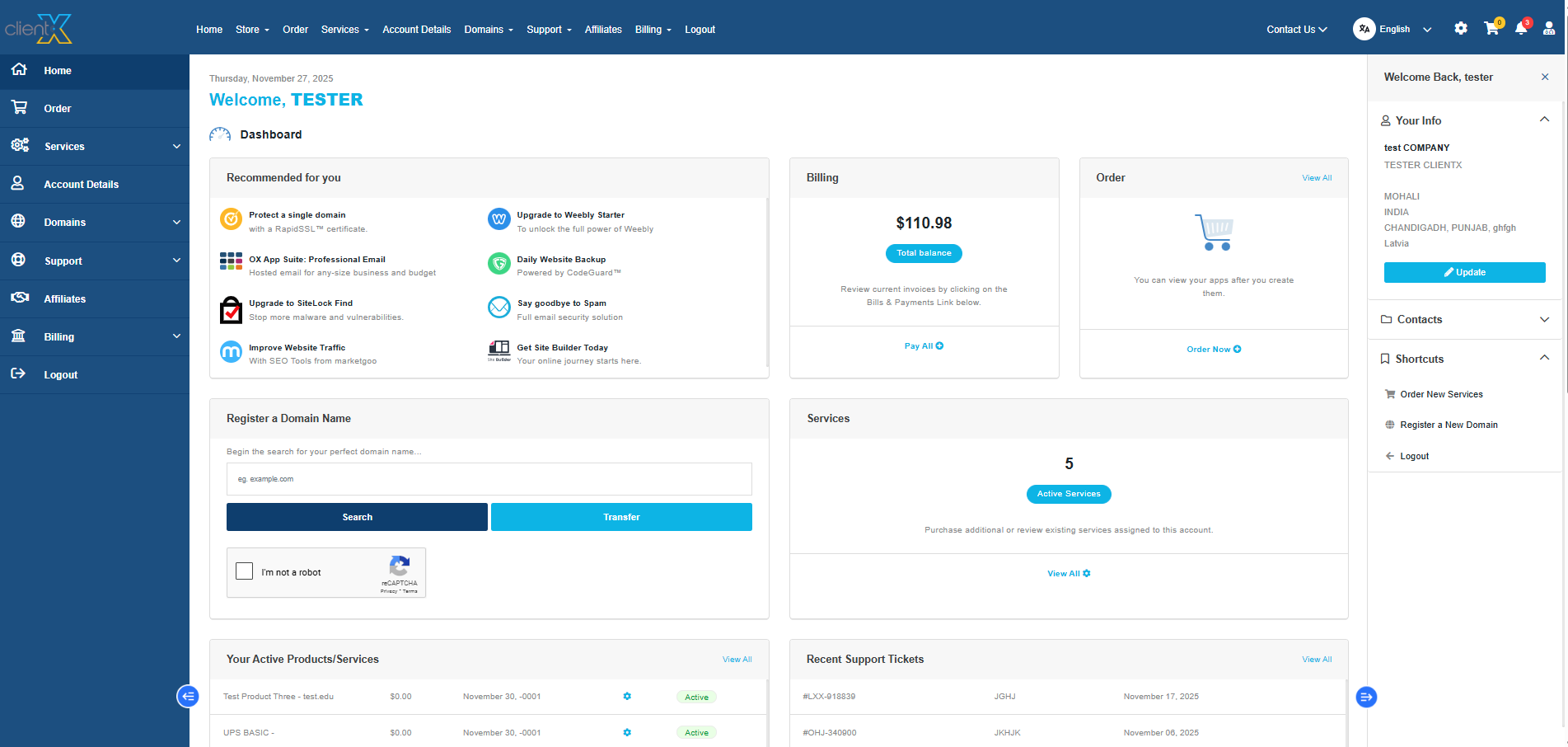Open the Store menu in top navigation
This screenshot has height=747, width=1568.
click(x=252, y=30)
